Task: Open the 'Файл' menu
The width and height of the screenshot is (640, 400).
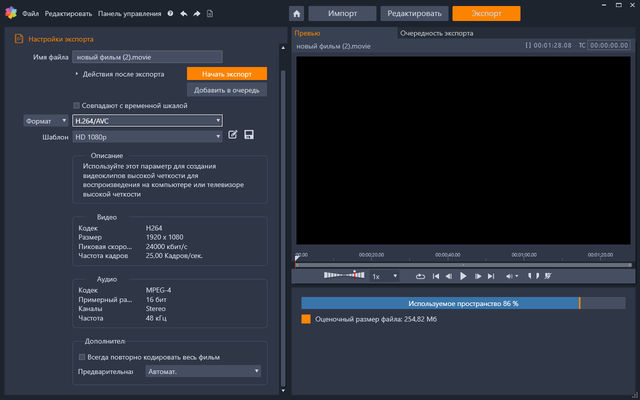Action: coord(31,14)
